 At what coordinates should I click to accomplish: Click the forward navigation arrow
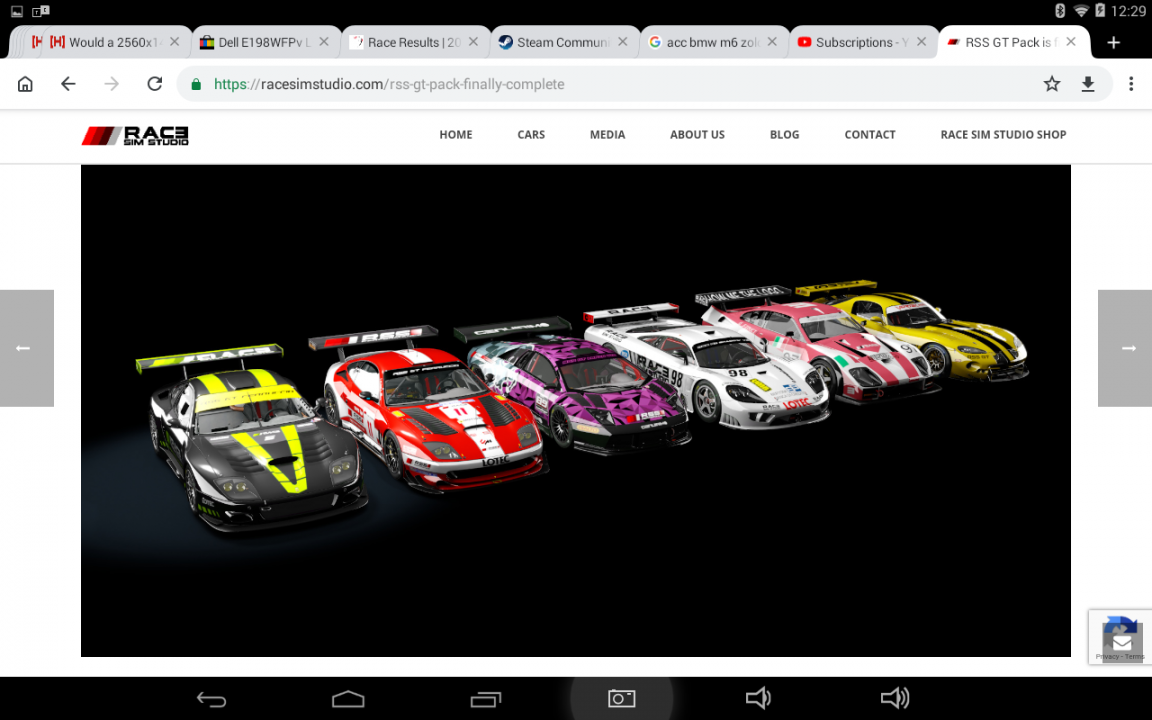[x=111, y=84]
